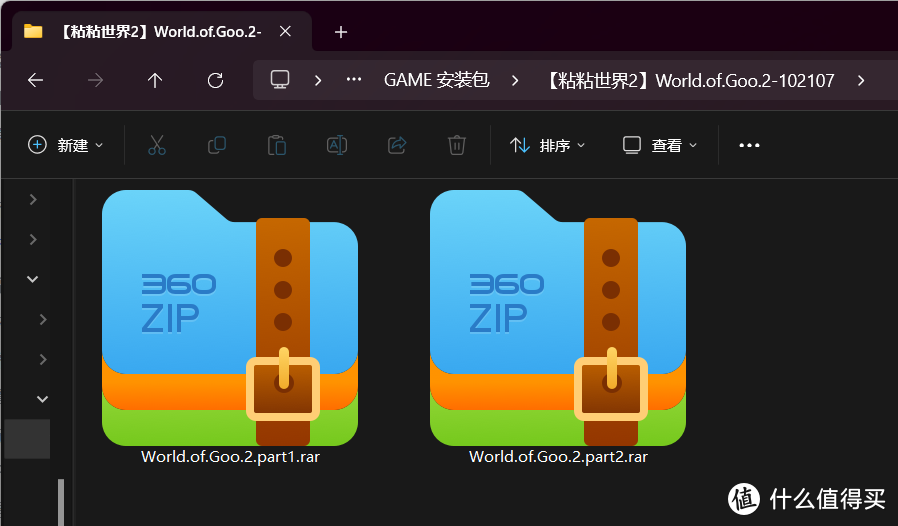Go forward with the right arrow
The image size is (898, 526).
95,80
